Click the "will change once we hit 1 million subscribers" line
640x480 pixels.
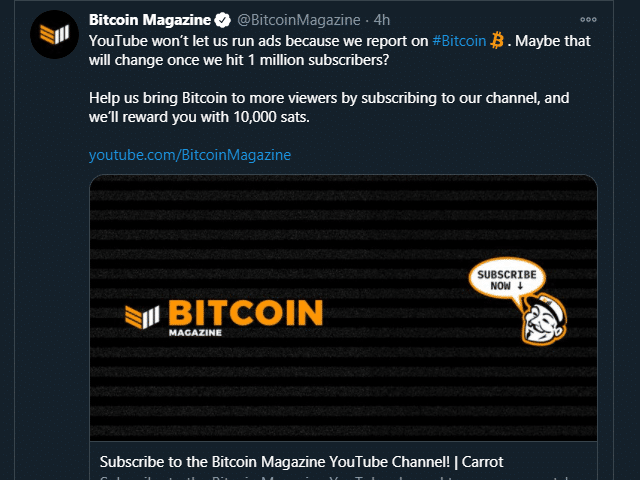(239, 60)
